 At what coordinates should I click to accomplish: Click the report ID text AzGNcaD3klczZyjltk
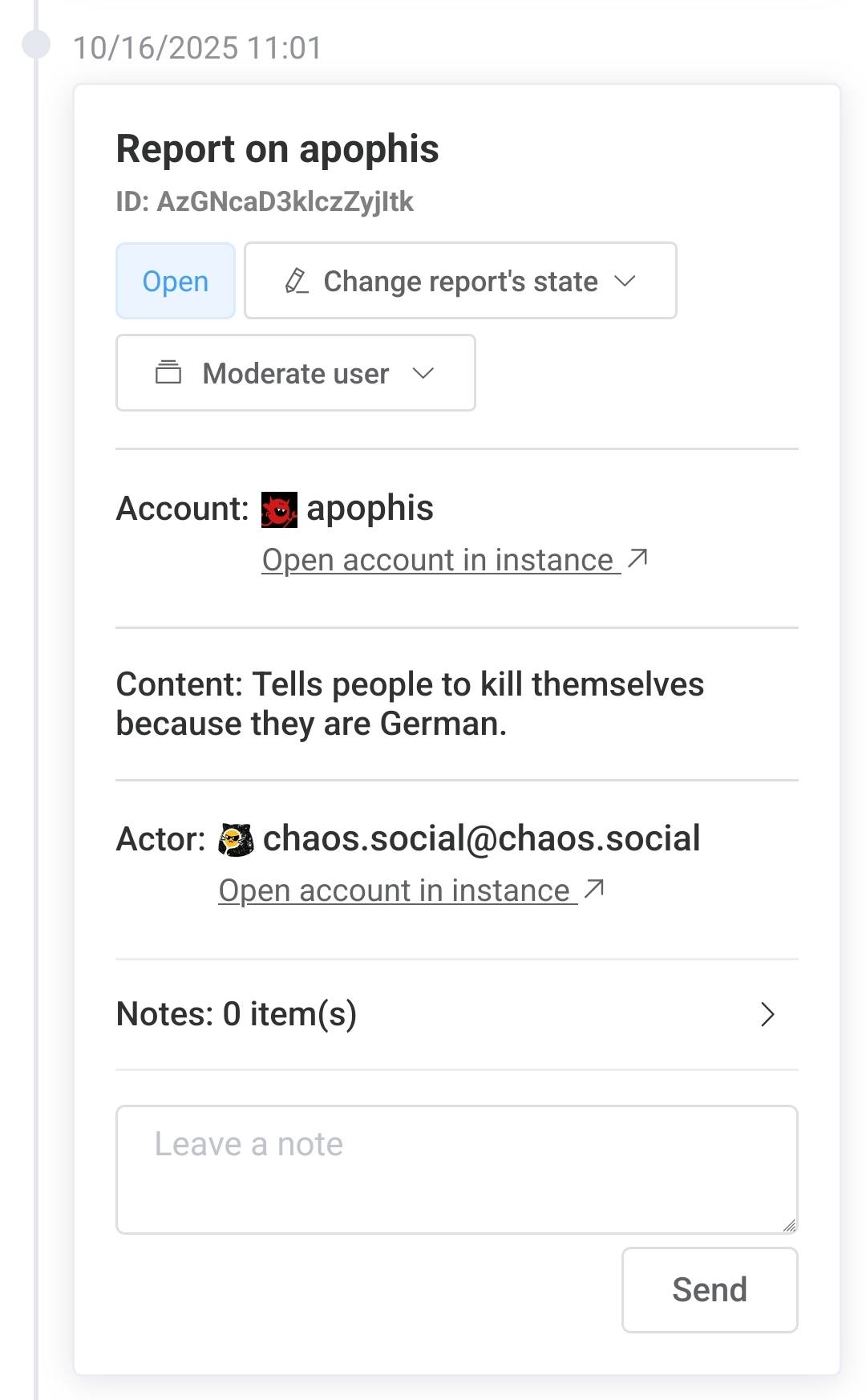pos(285,201)
